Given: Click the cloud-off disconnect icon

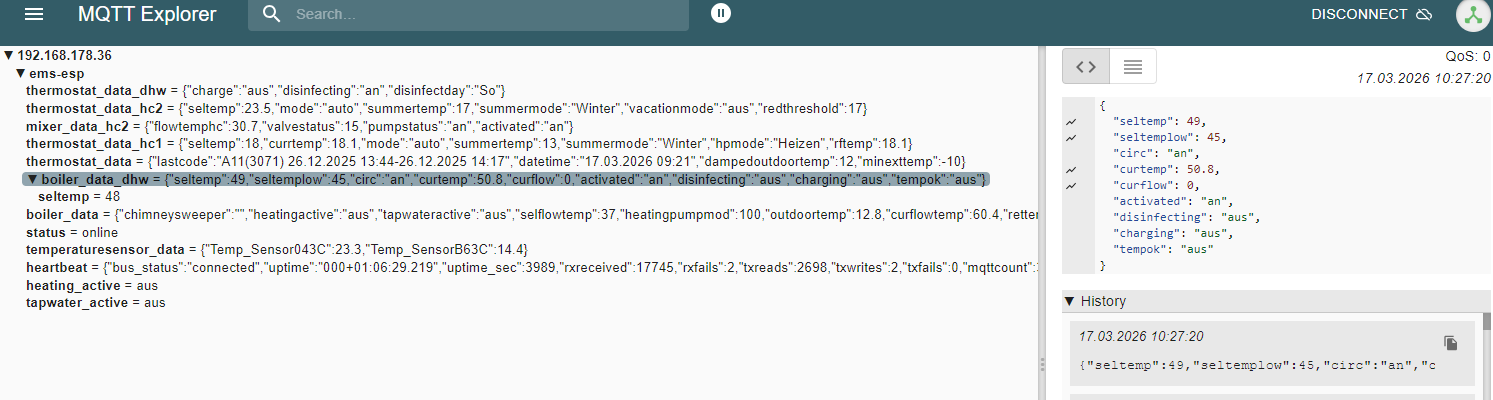Looking at the screenshot, I should (x=1425, y=14).
